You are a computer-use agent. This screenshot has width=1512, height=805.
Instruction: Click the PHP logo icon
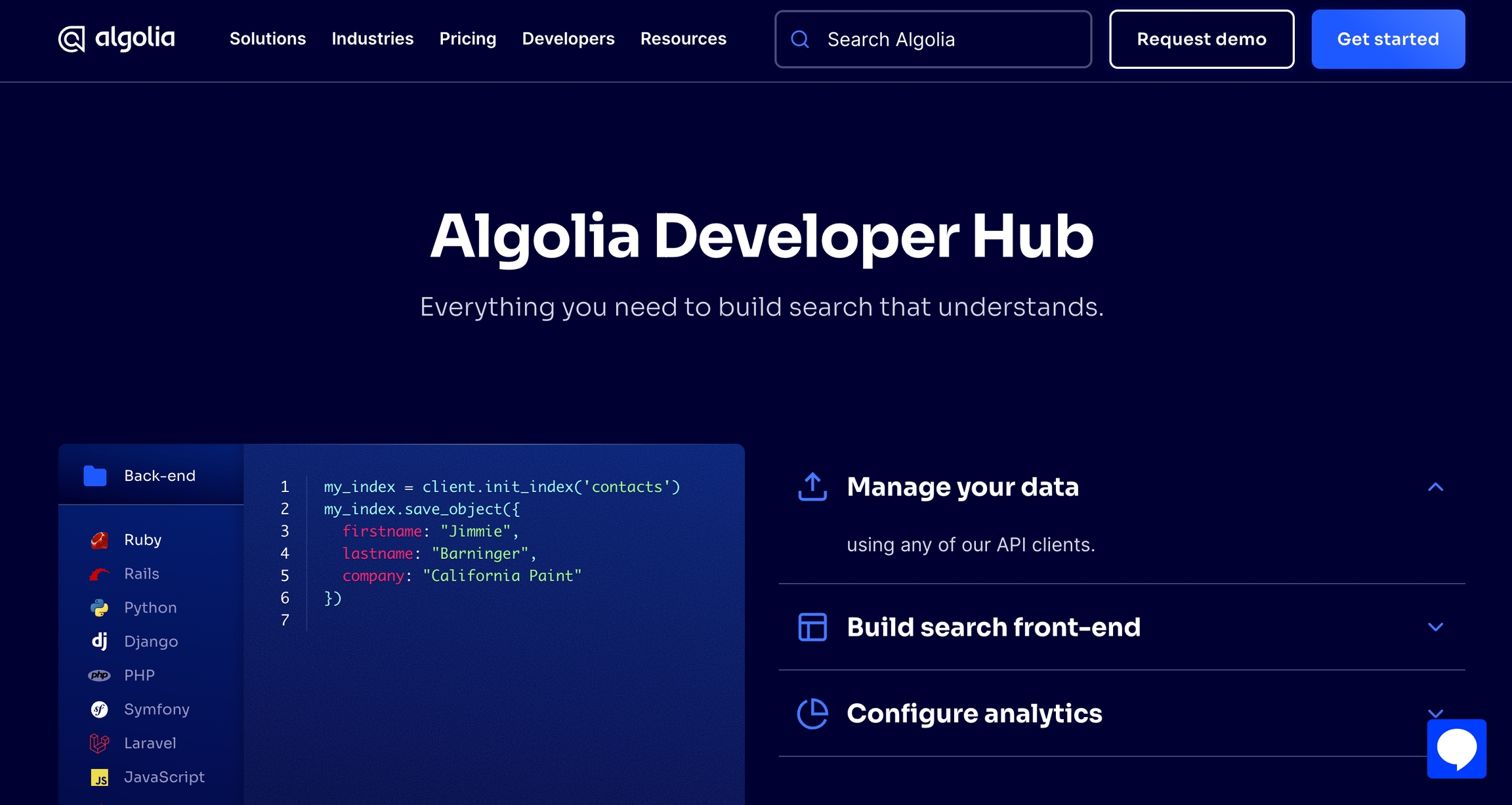[x=99, y=675]
